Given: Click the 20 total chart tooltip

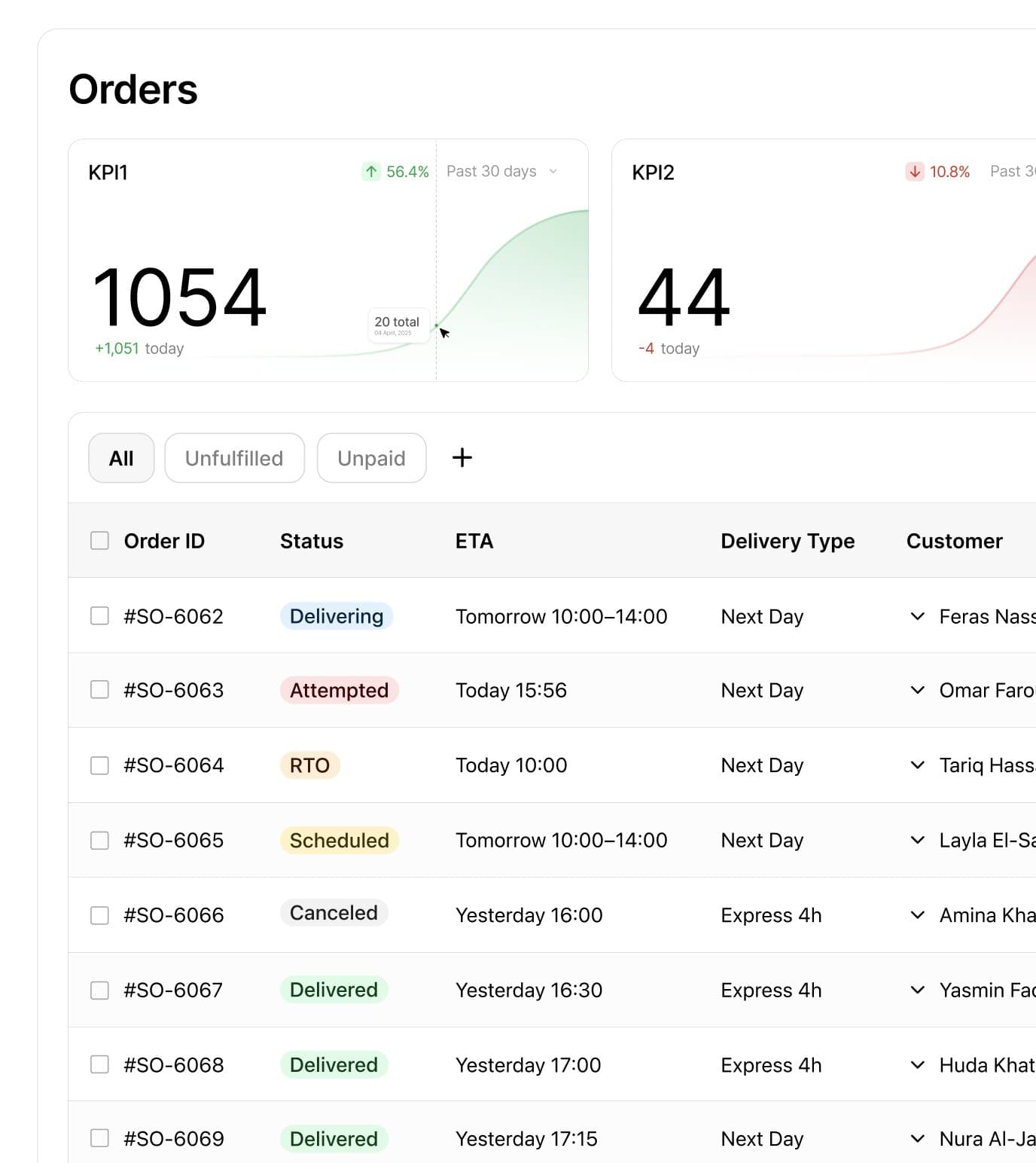Looking at the screenshot, I should point(398,325).
